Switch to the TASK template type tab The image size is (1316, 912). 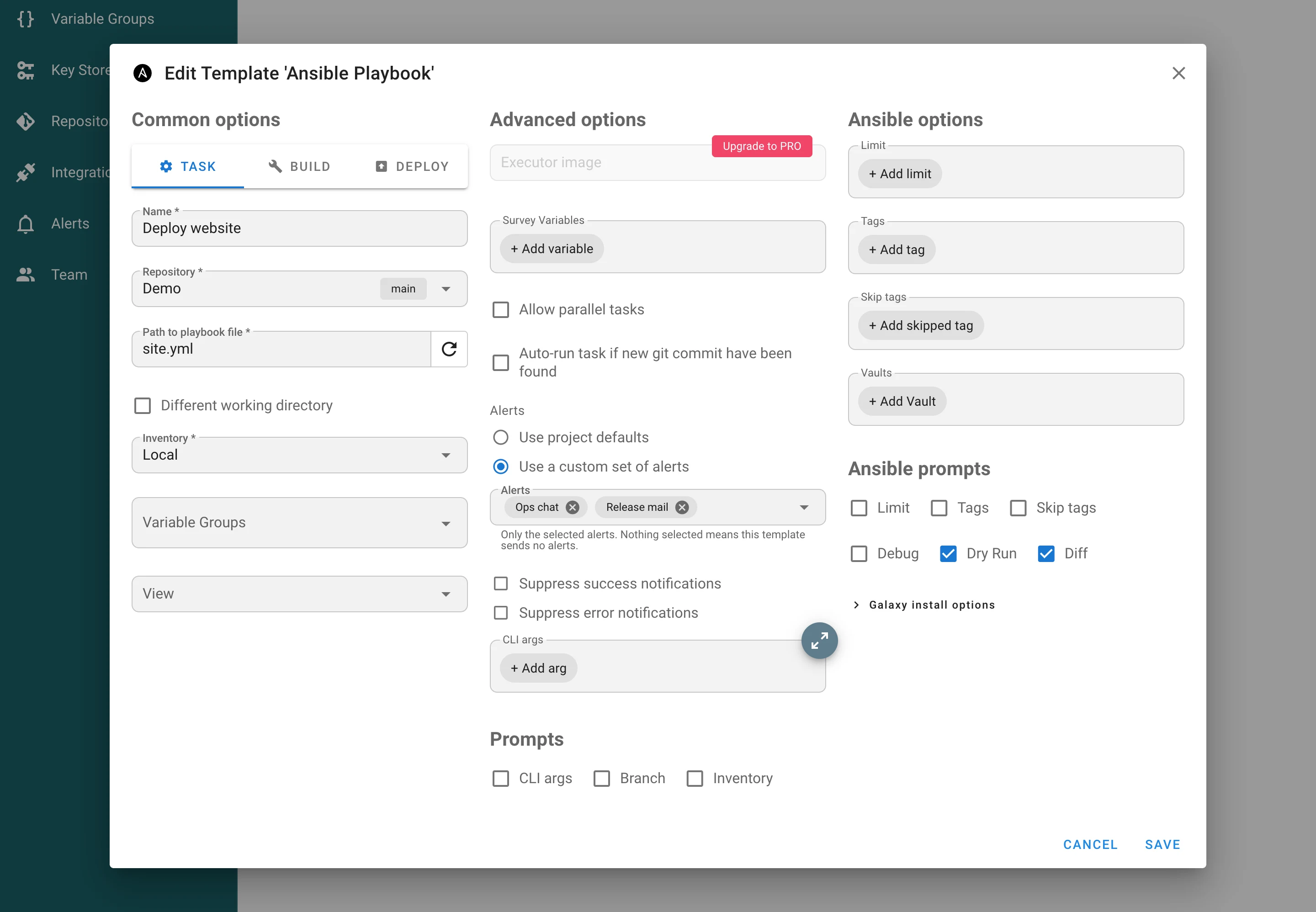coord(188,166)
